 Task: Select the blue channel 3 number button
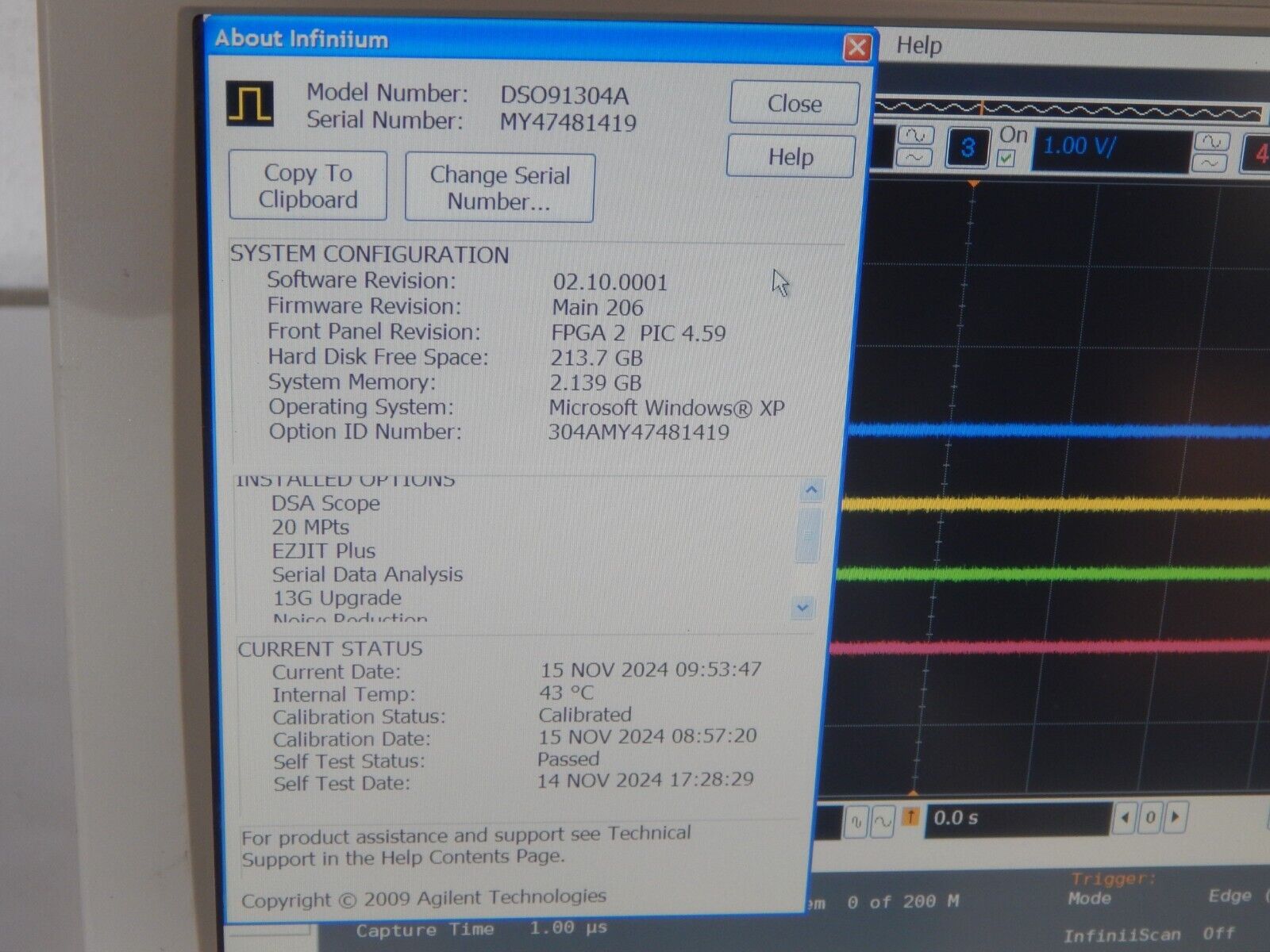(x=969, y=147)
